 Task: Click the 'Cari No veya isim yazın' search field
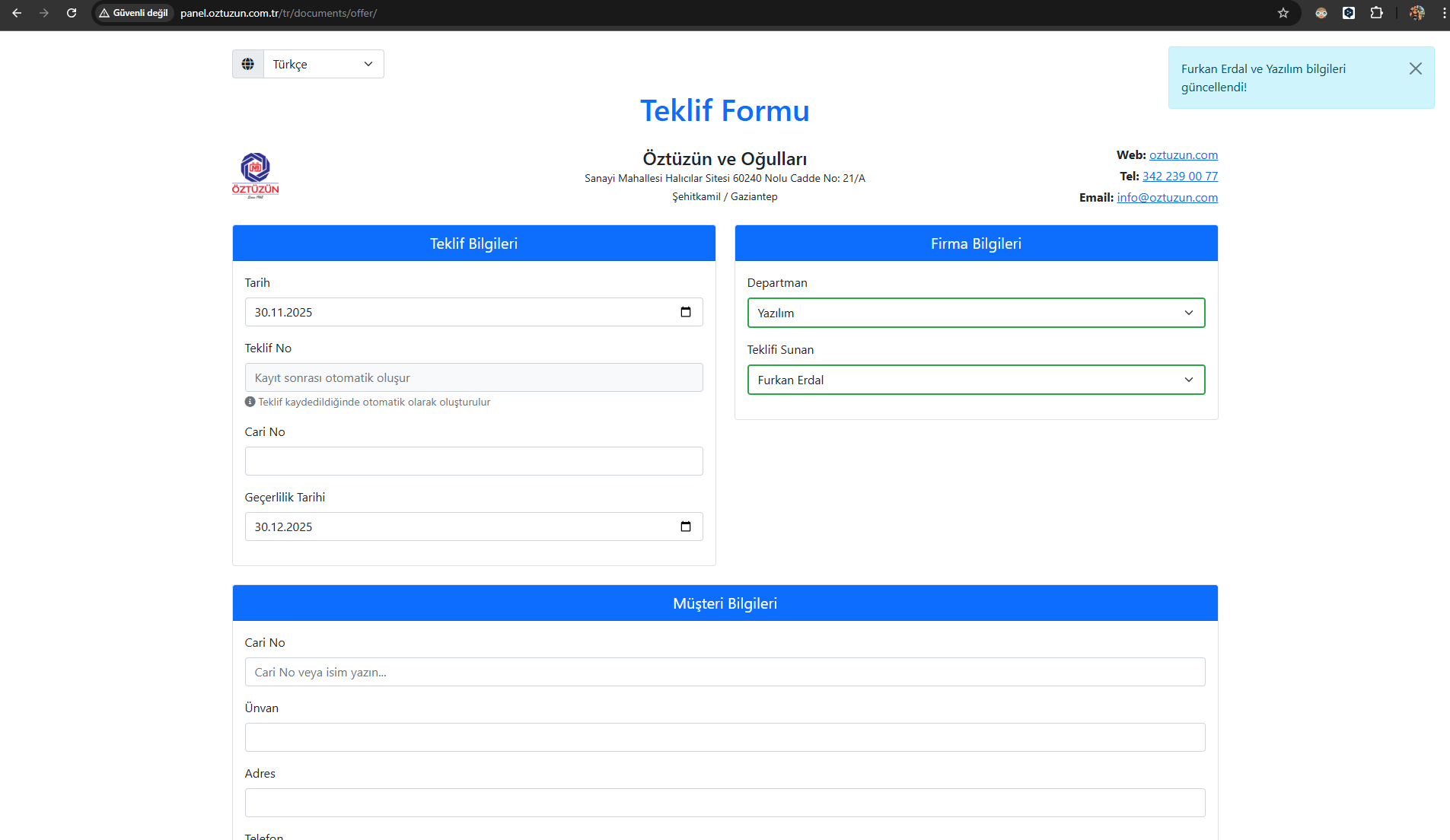725,672
